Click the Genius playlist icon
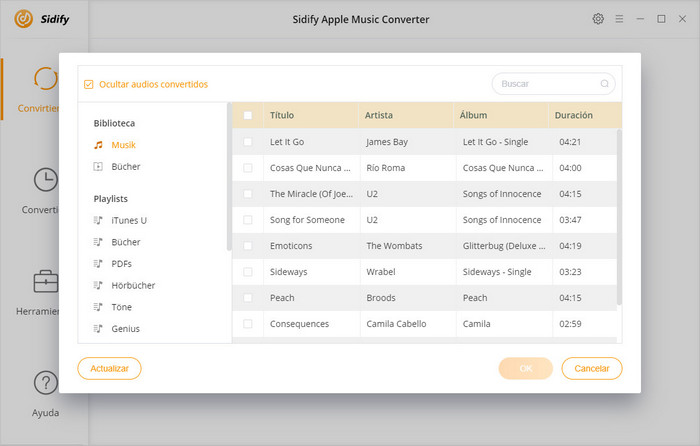 98,329
